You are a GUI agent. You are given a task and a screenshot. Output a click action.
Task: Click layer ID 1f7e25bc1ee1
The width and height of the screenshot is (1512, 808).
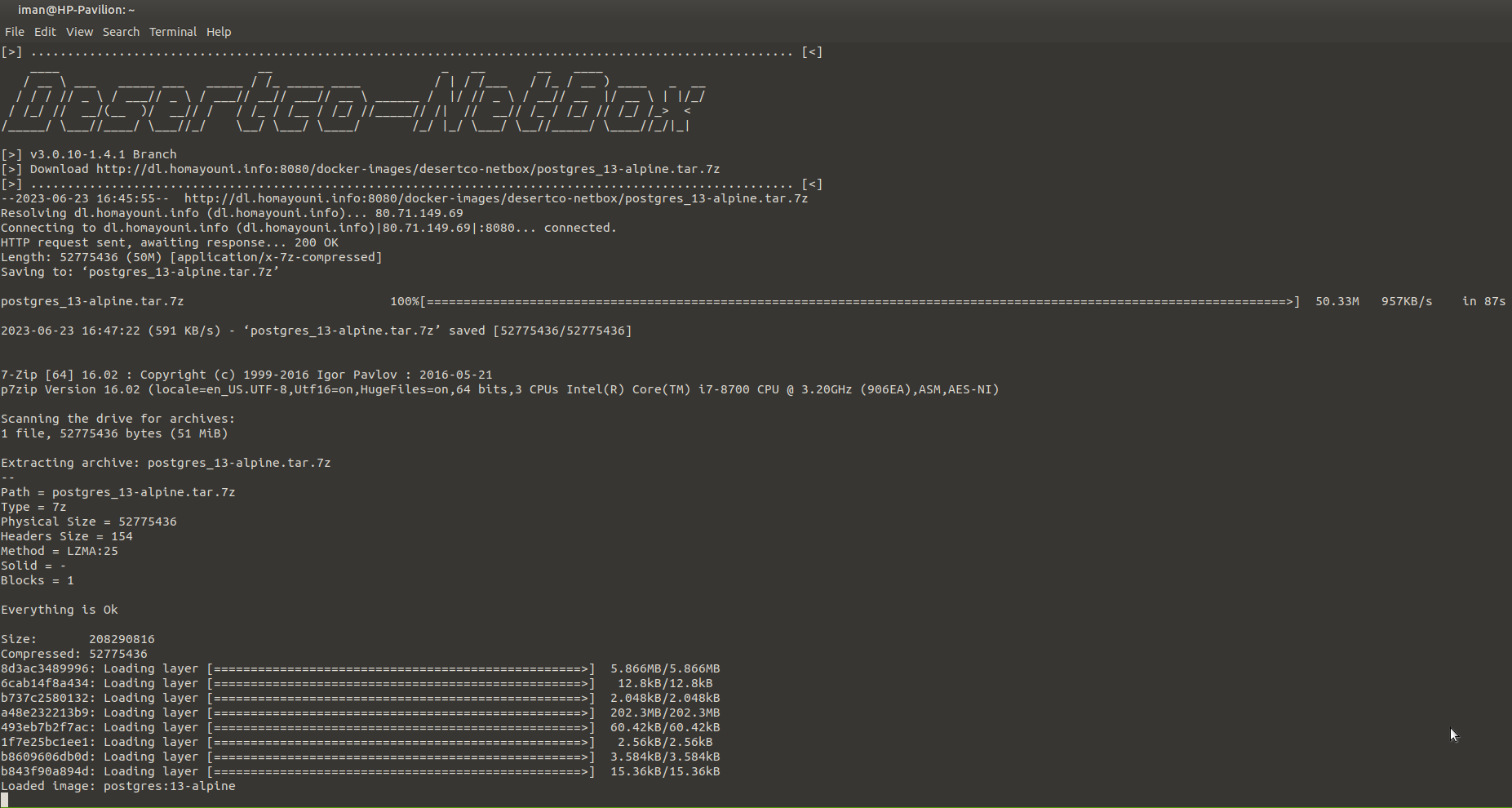click(45, 742)
